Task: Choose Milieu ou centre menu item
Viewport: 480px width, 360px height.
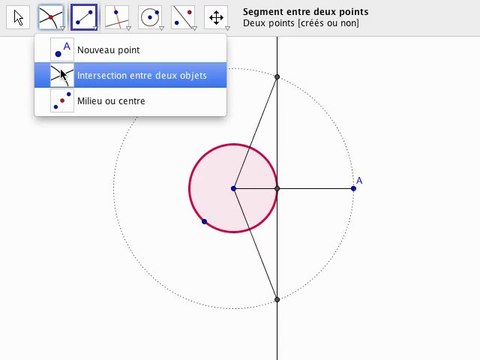Action: [x=130, y=101]
